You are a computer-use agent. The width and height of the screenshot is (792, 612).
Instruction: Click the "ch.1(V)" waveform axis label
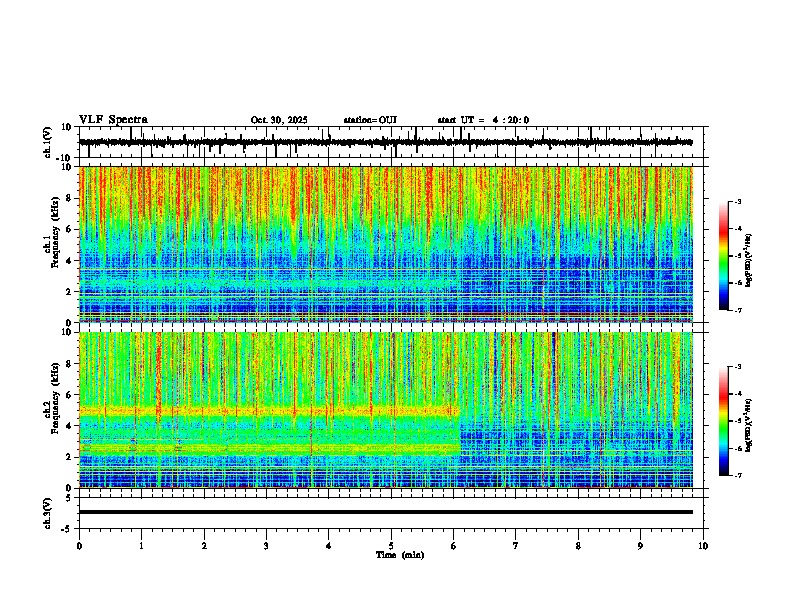pos(48,142)
